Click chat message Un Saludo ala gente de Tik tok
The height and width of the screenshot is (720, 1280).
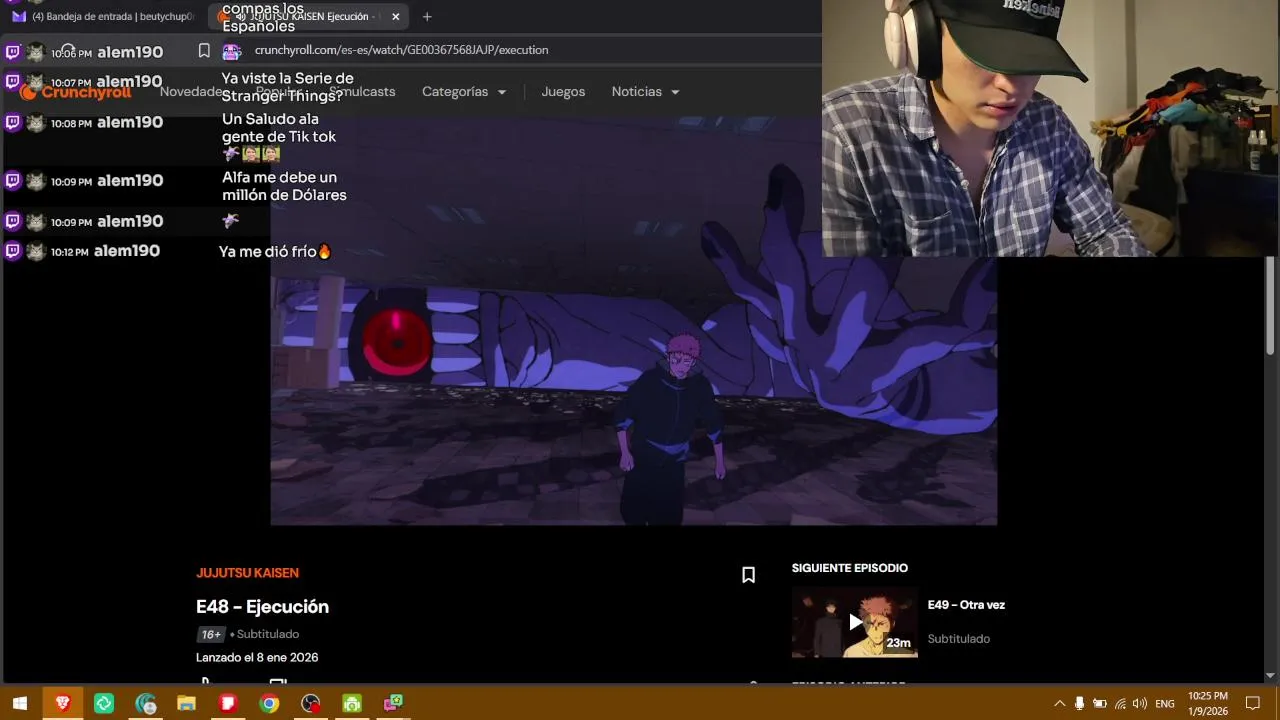click(x=279, y=136)
